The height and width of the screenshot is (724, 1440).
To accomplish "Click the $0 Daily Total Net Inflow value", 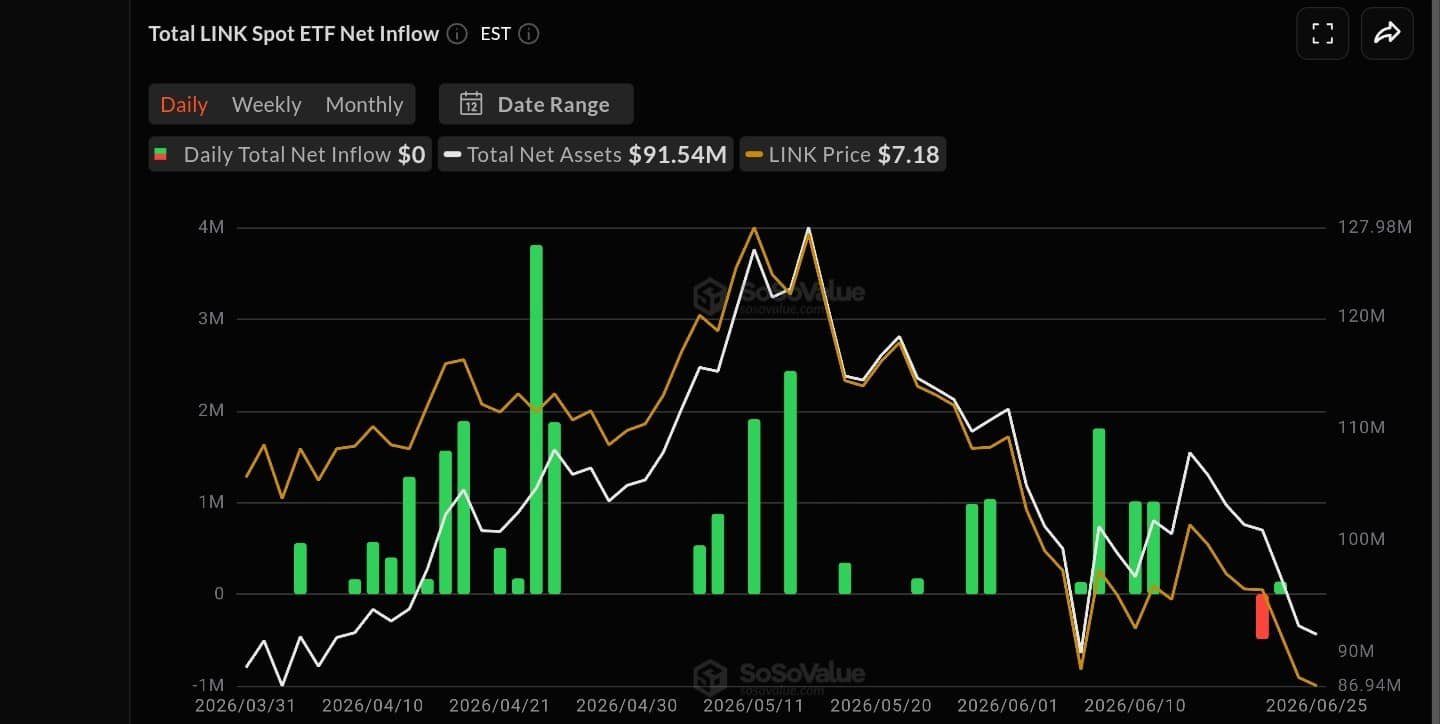I will point(411,155).
